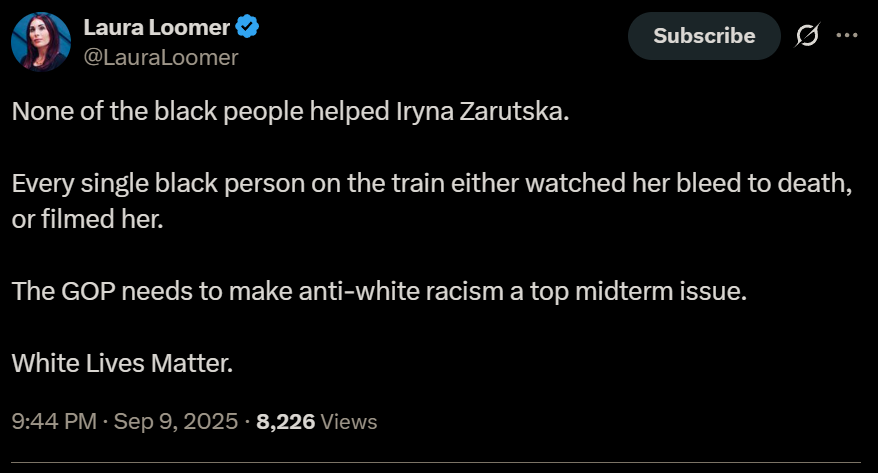Click the sentence about the GOP midterm issue
Image resolution: width=878 pixels, height=473 pixels.
379,293
